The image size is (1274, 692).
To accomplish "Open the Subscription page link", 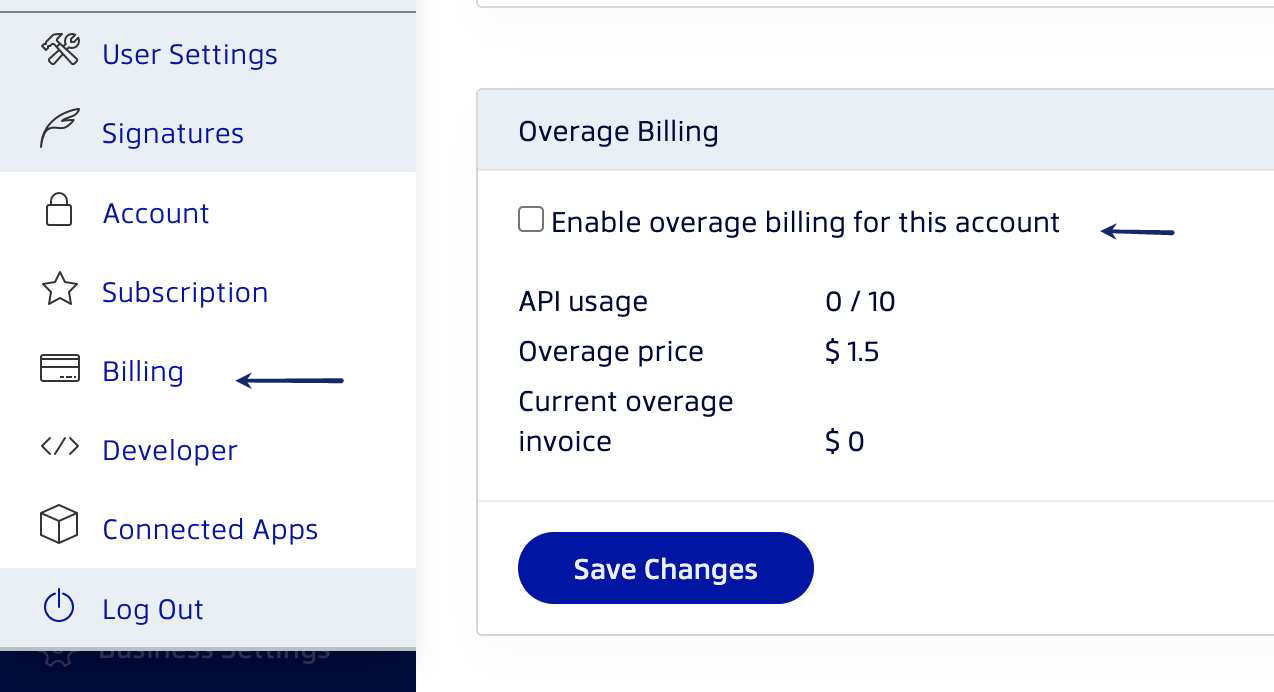I will click(185, 292).
